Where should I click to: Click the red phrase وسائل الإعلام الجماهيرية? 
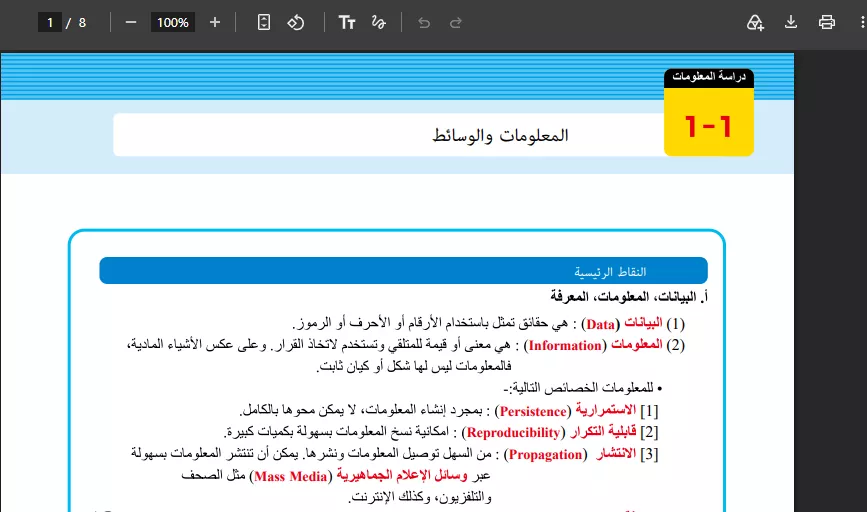click(402, 476)
